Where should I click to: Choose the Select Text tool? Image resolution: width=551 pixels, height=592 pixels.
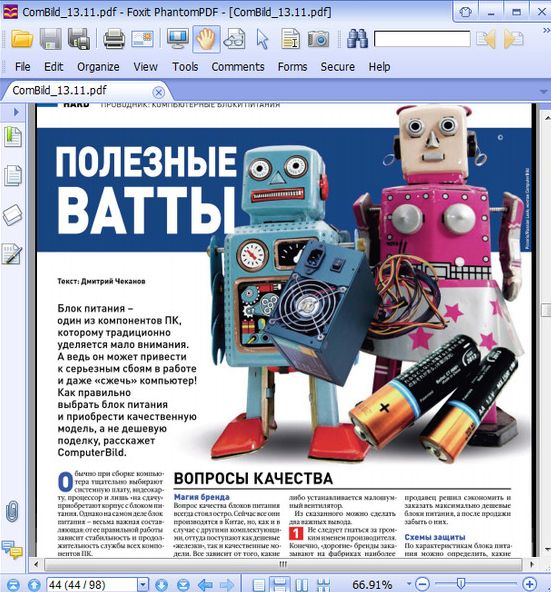coord(290,39)
